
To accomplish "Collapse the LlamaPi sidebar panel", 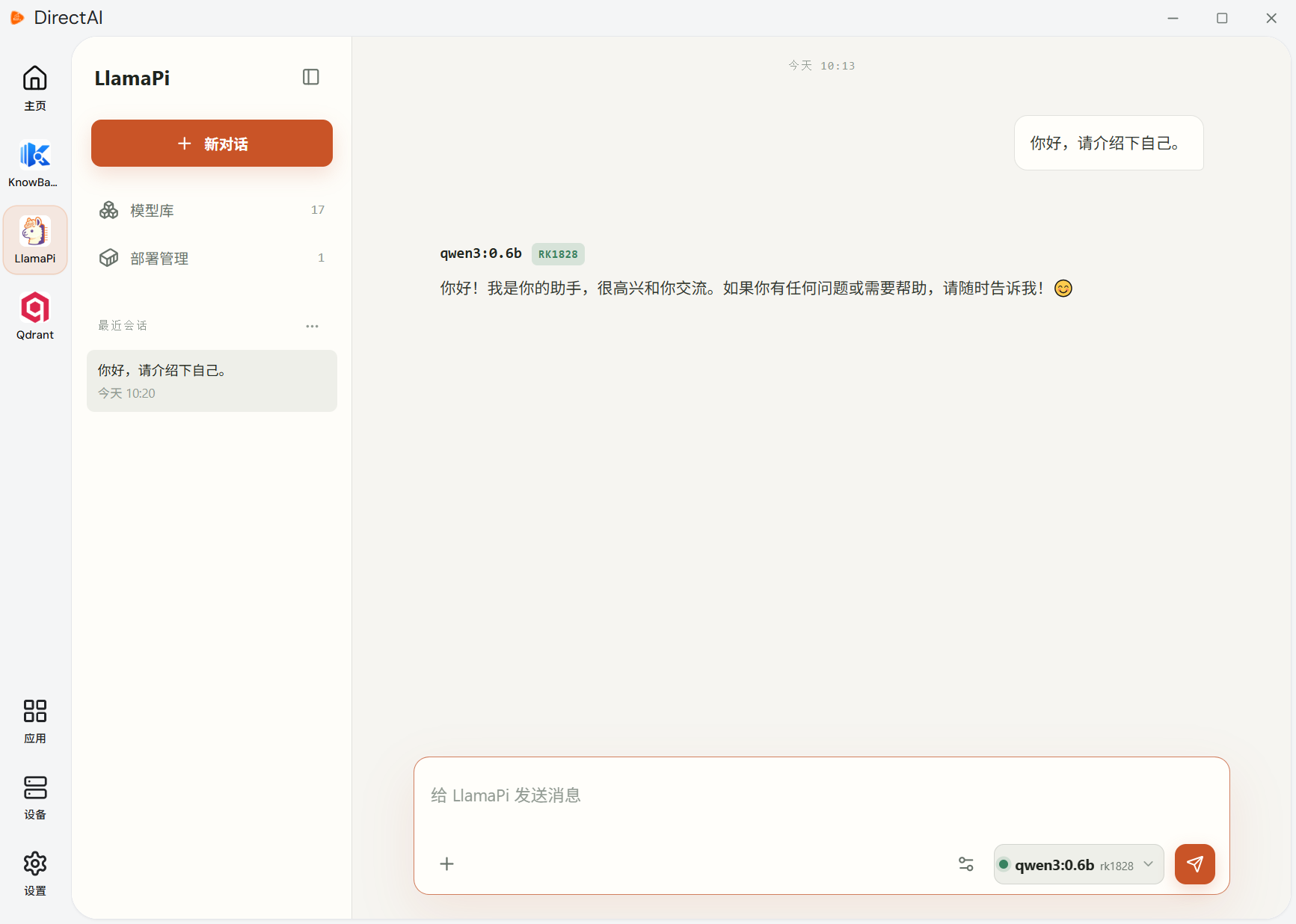I will click(311, 77).
